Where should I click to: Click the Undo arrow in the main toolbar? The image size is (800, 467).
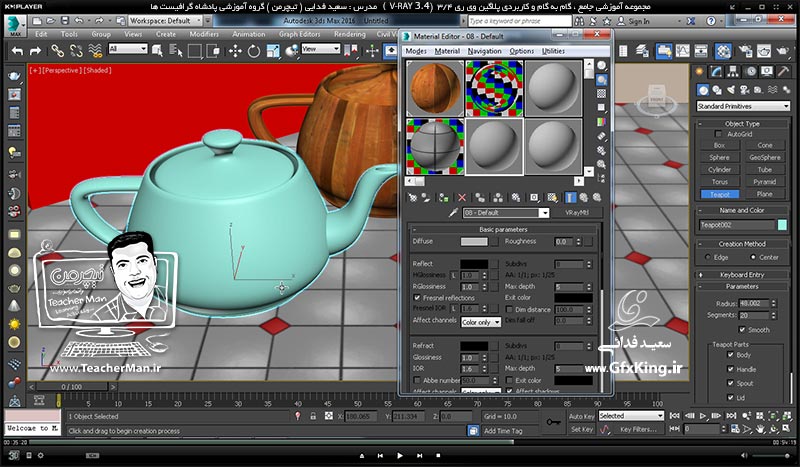point(18,51)
